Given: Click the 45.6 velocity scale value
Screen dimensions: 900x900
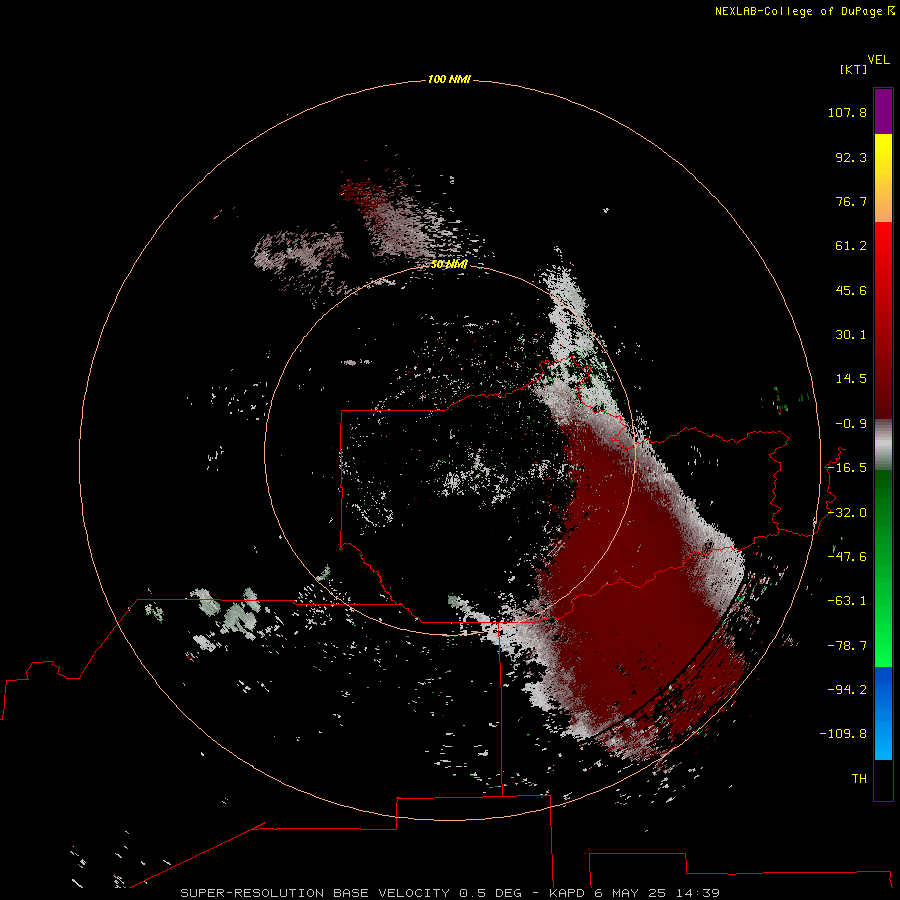Looking at the screenshot, I should tap(851, 290).
